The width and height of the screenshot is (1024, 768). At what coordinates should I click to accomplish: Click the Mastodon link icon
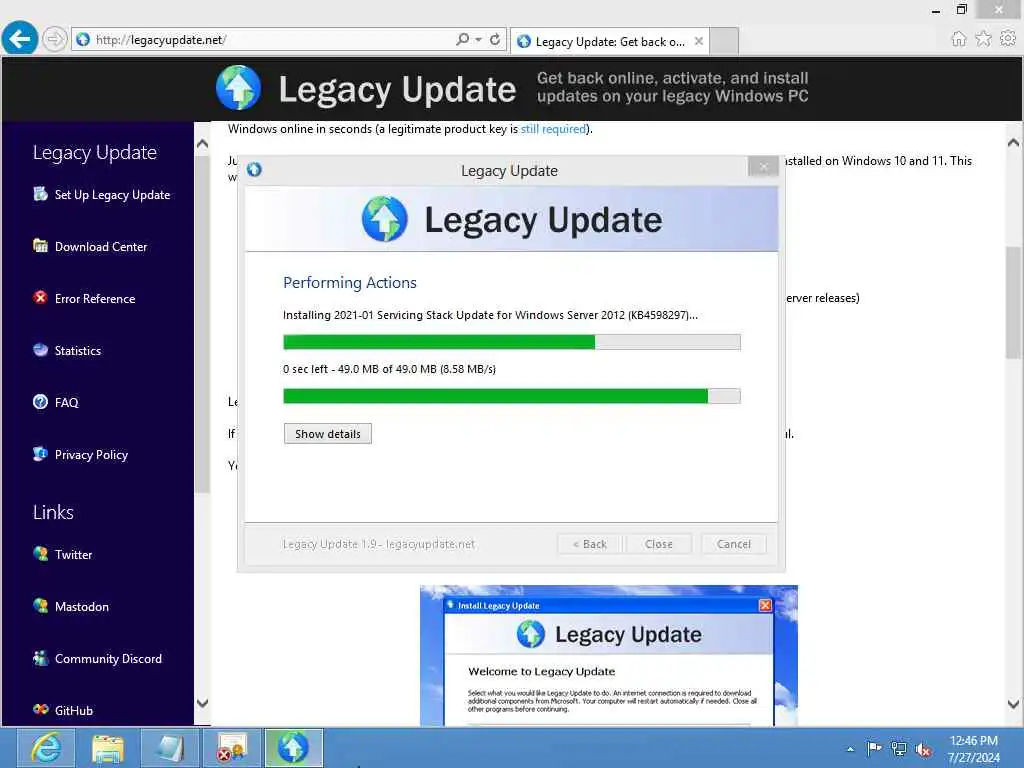tap(40, 605)
